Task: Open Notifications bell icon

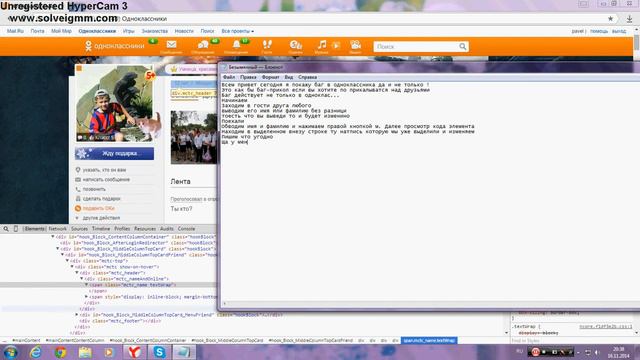Action: (236, 44)
